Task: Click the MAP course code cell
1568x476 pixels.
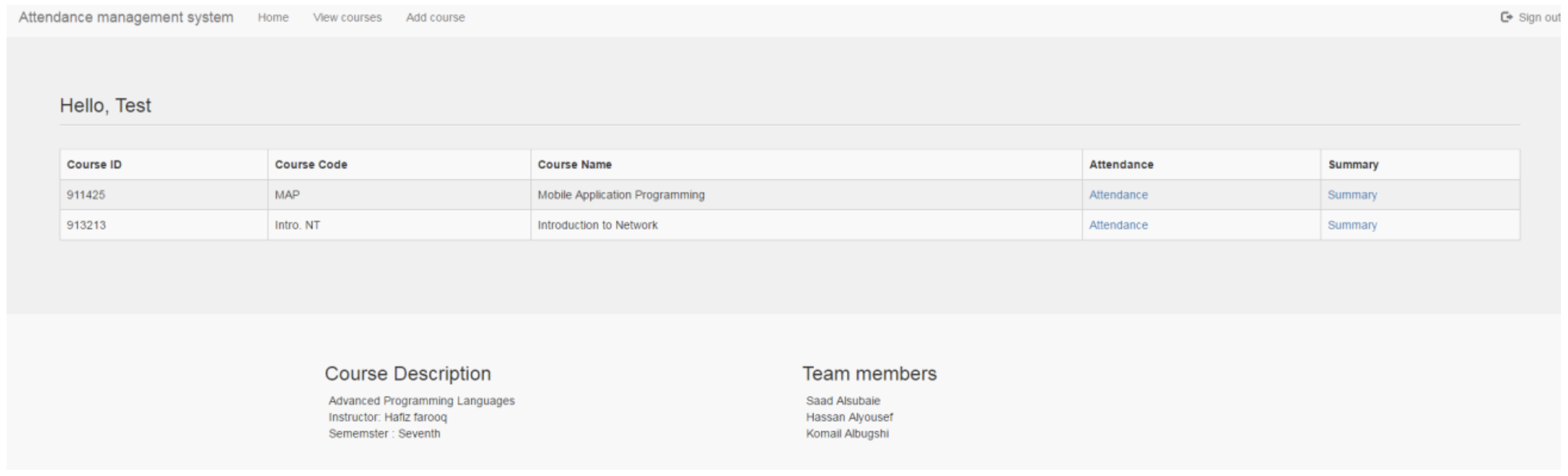Action: (399, 195)
